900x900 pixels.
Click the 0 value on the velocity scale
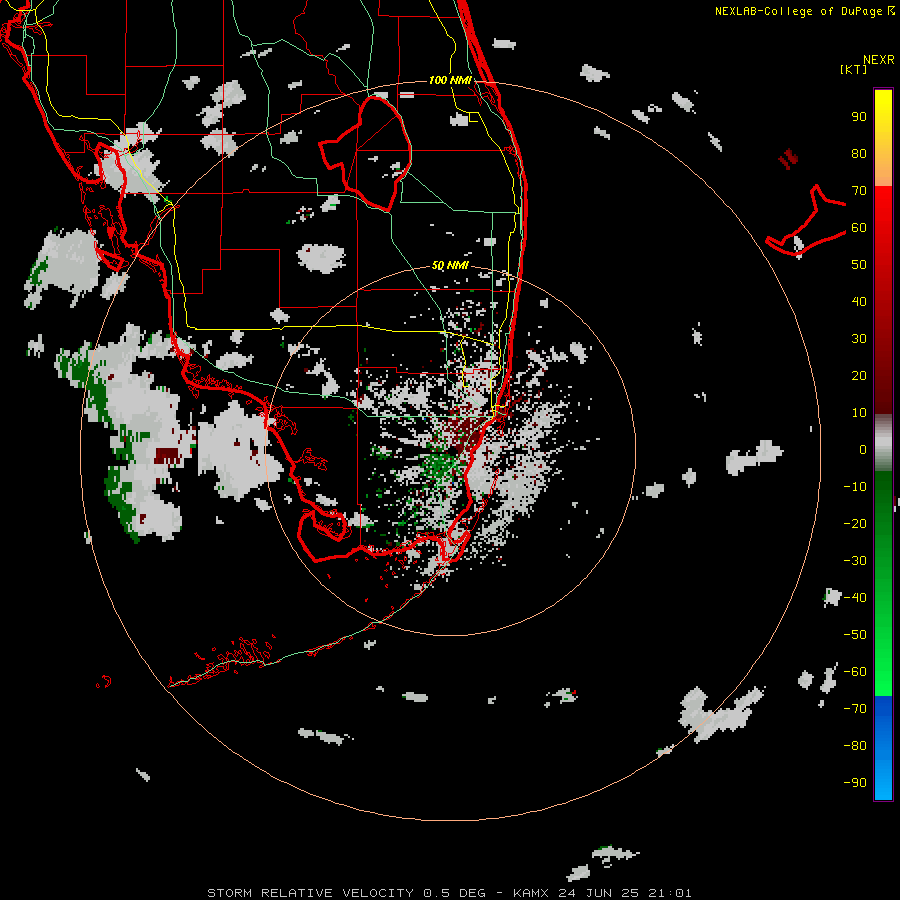(x=863, y=450)
